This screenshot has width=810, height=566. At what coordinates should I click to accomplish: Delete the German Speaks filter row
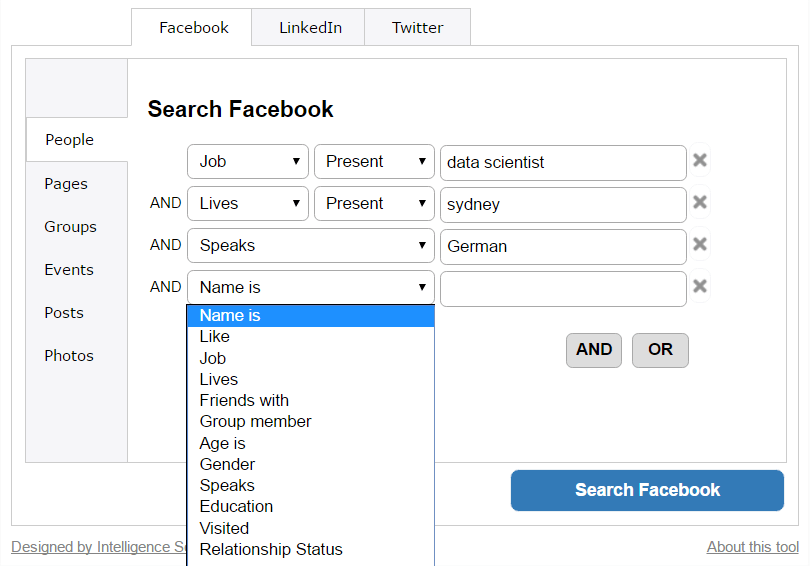click(x=699, y=244)
